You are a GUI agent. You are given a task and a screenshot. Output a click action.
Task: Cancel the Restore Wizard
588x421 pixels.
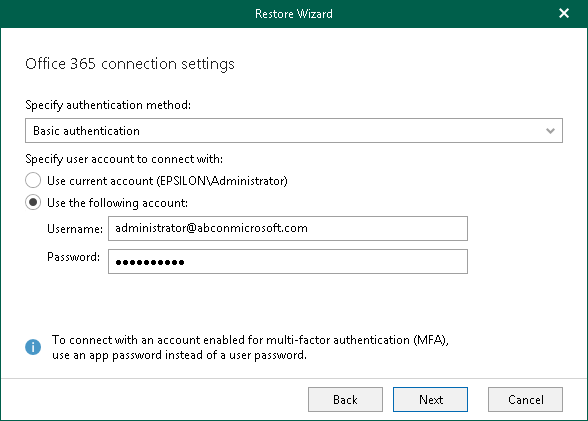(525, 400)
